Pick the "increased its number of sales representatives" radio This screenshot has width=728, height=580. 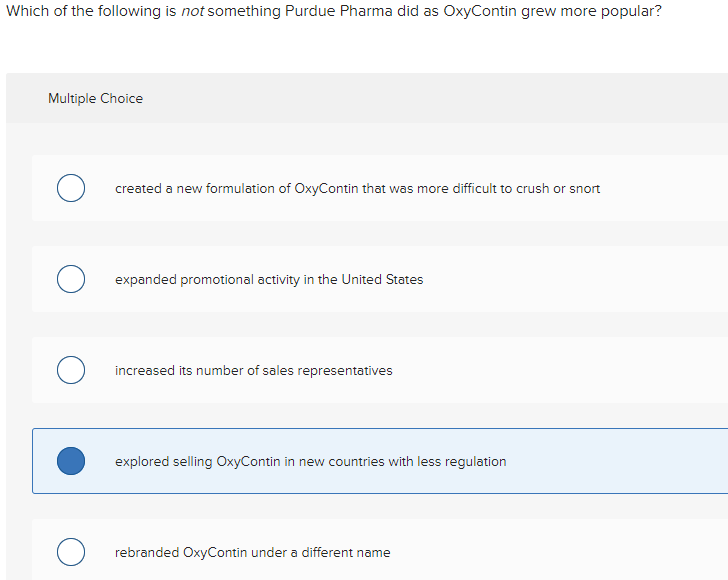pyautogui.click(x=70, y=370)
